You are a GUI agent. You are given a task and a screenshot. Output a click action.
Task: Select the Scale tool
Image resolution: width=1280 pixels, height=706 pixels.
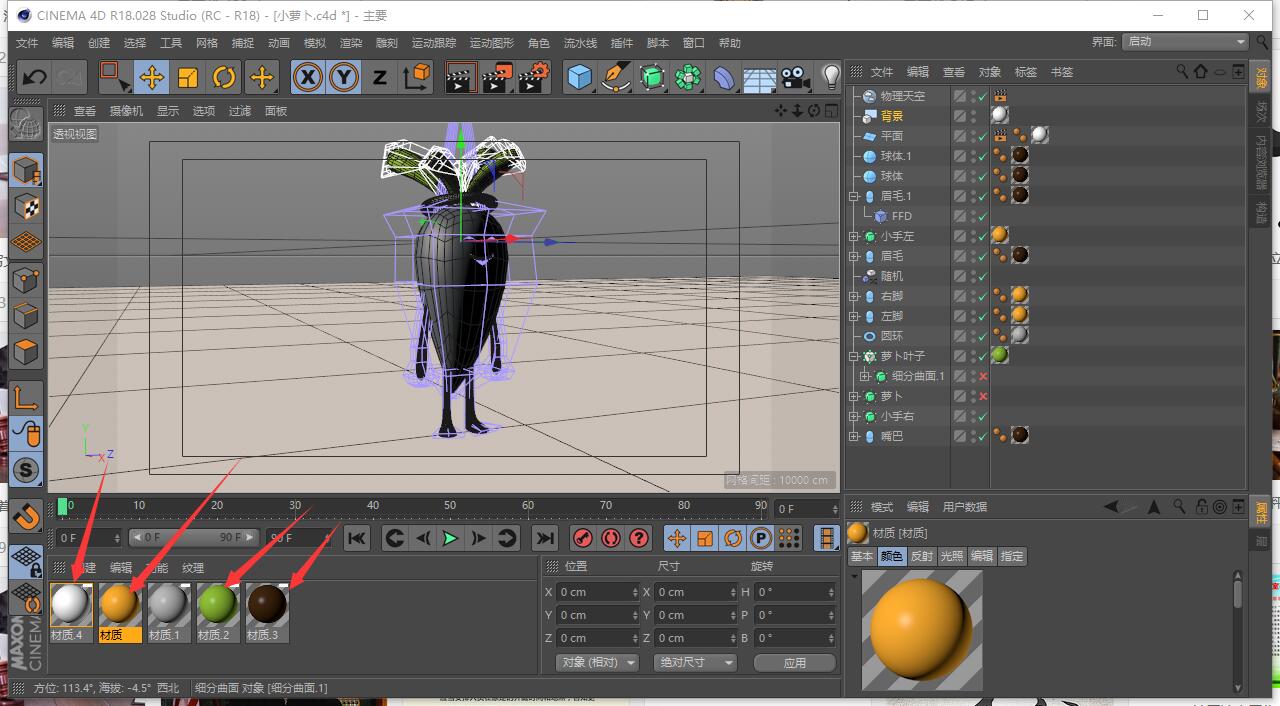[x=188, y=77]
